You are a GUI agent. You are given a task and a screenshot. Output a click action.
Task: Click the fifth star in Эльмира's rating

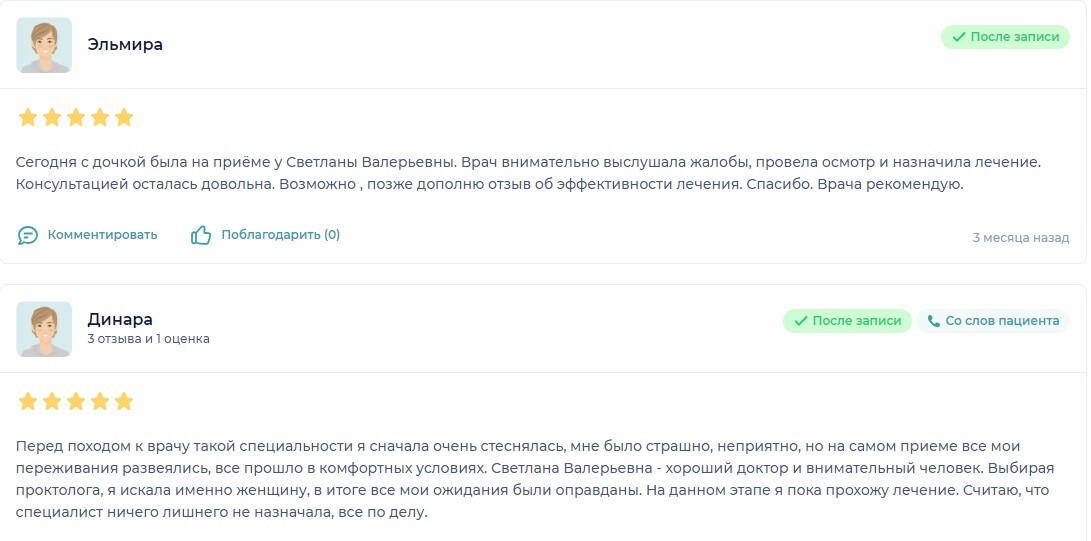click(x=124, y=118)
